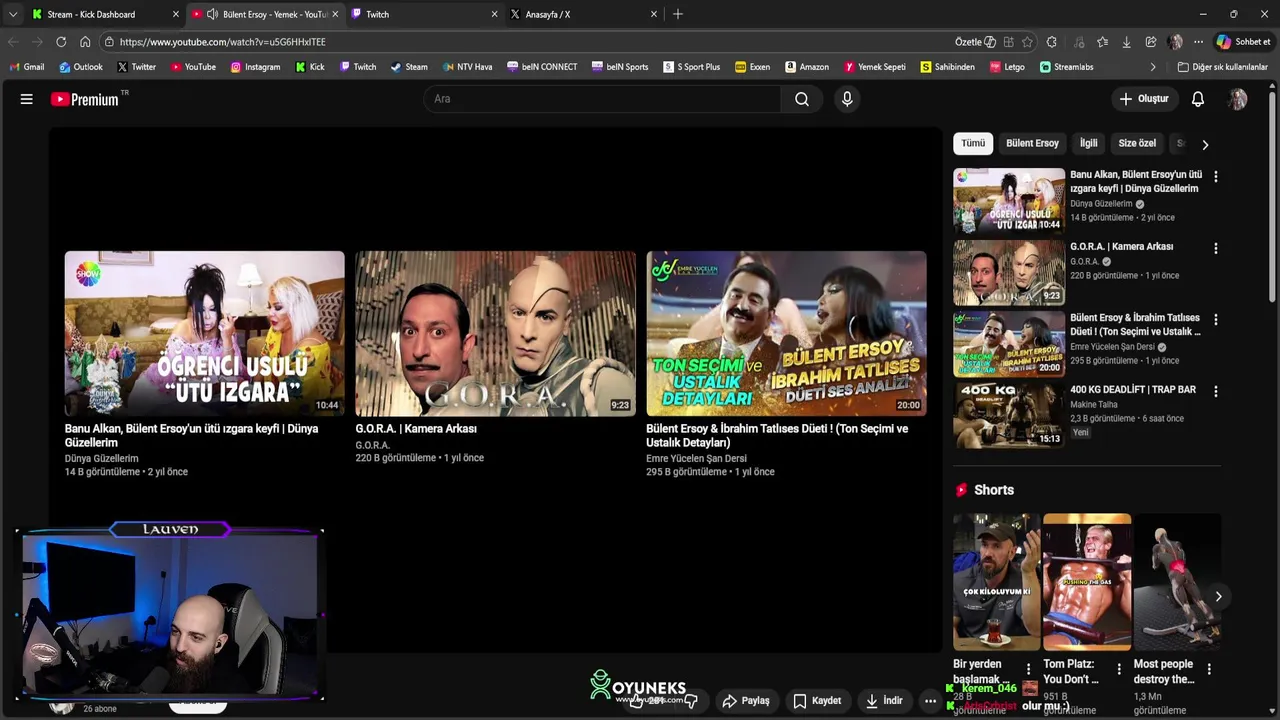
Task: Open the YouTube notifications bell
Action: [1197, 99]
